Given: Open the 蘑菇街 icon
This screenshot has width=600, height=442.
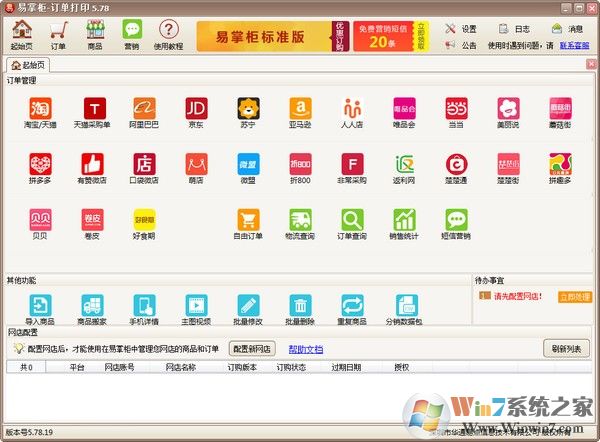Looking at the screenshot, I should (x=561, y=109).
